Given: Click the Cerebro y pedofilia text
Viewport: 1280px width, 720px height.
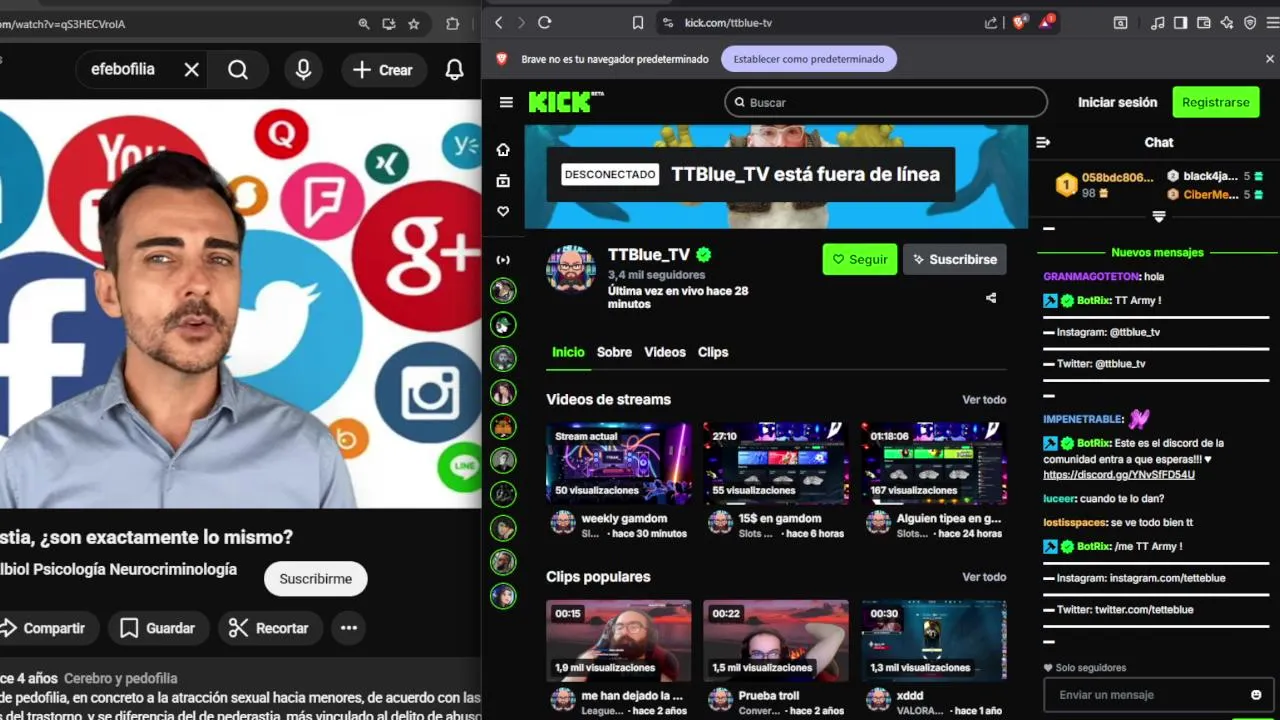Looking at the screenshot, I should pyautogui.click(x=121, y=679).
